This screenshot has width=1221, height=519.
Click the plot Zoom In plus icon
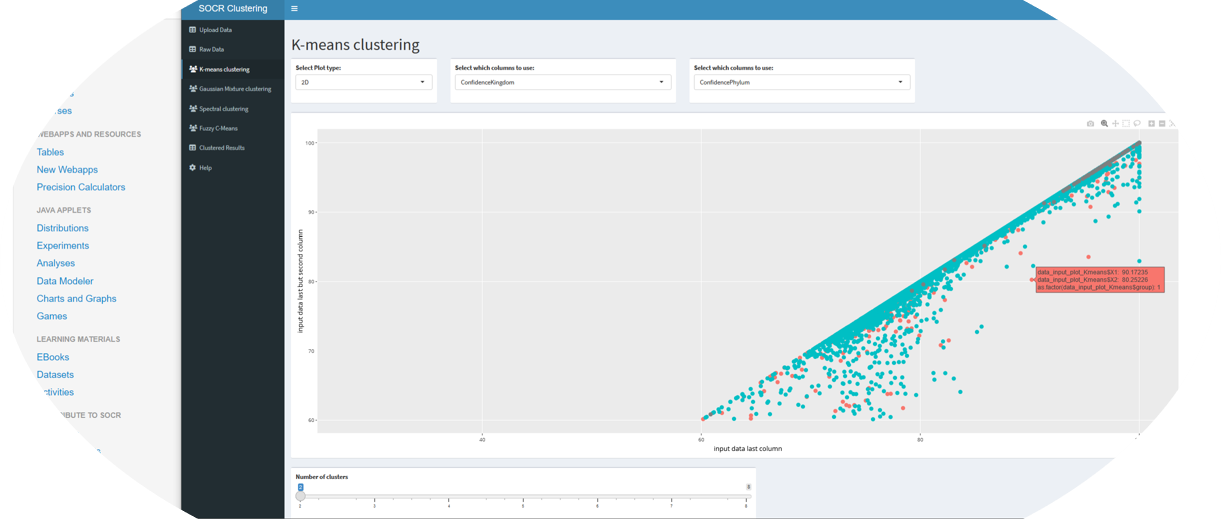click(1151, 124)
